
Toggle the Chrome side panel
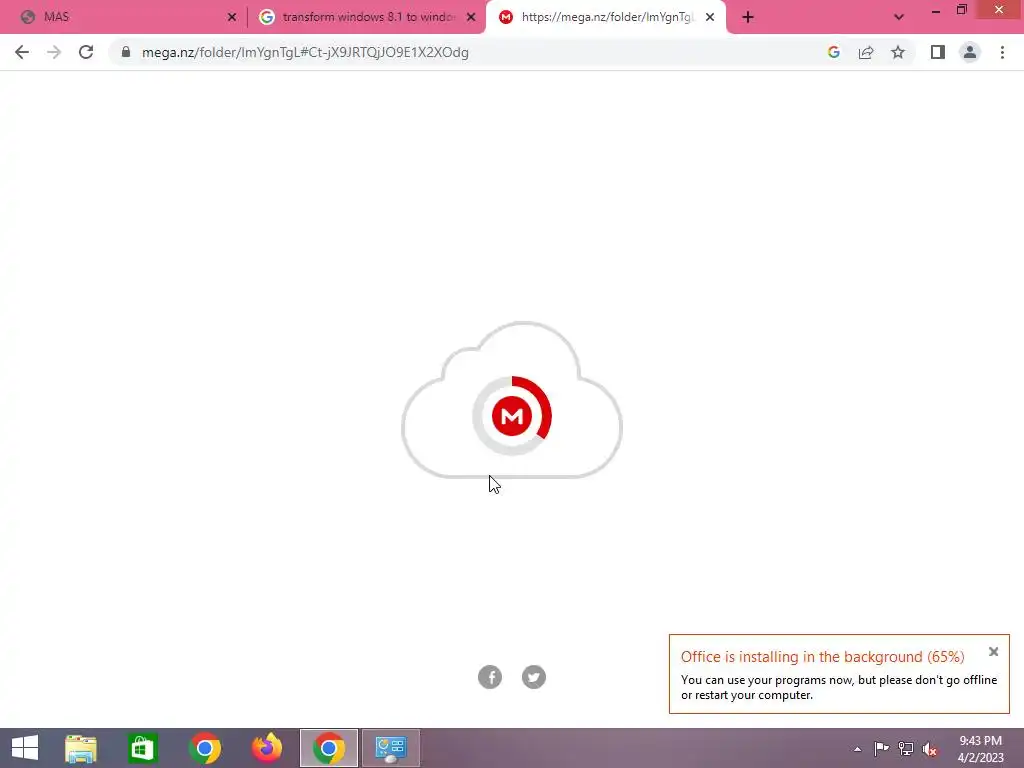point(938,52)
